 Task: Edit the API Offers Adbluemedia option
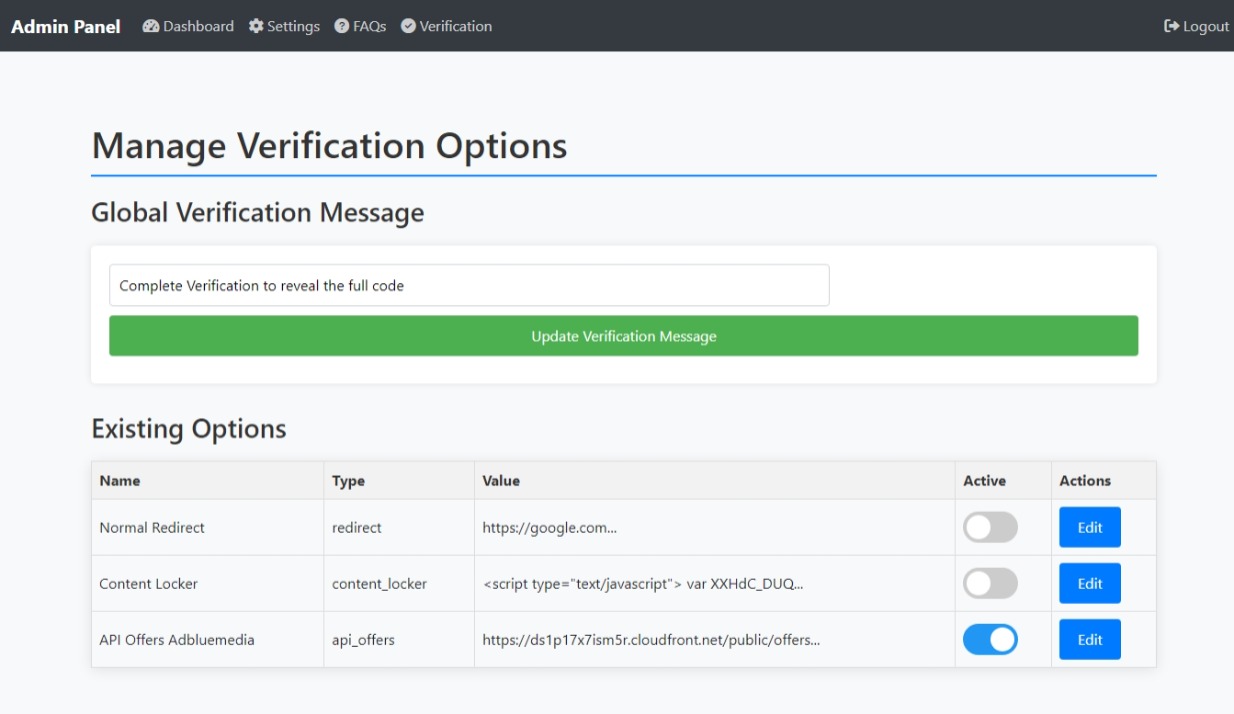point(1090,640)
